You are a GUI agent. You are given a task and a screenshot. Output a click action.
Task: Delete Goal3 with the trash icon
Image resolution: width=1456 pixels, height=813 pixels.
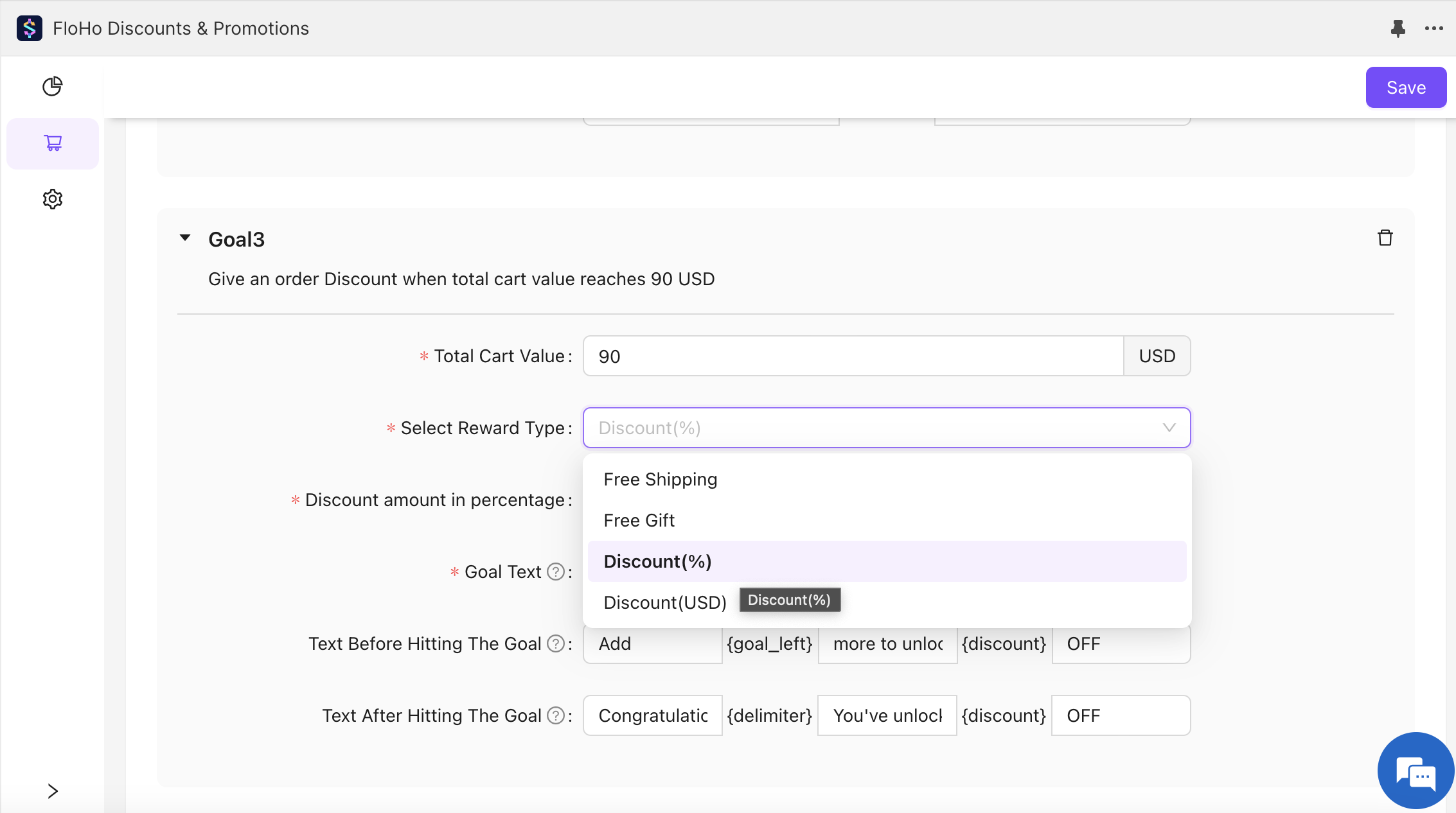[x=1385, y=238]
